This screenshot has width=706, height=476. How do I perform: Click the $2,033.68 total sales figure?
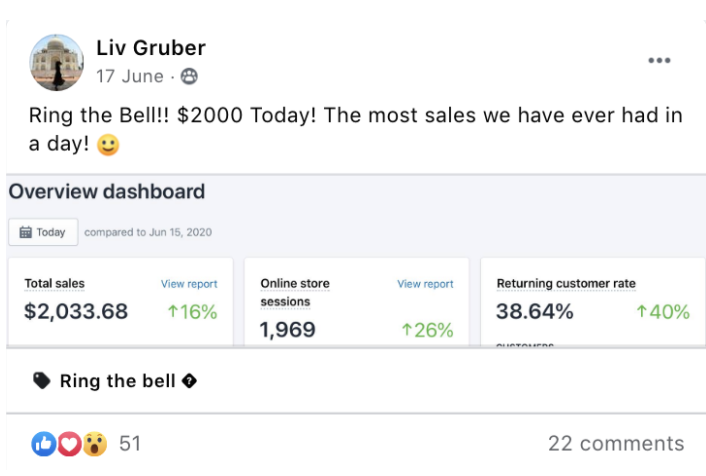pos(76,311)
